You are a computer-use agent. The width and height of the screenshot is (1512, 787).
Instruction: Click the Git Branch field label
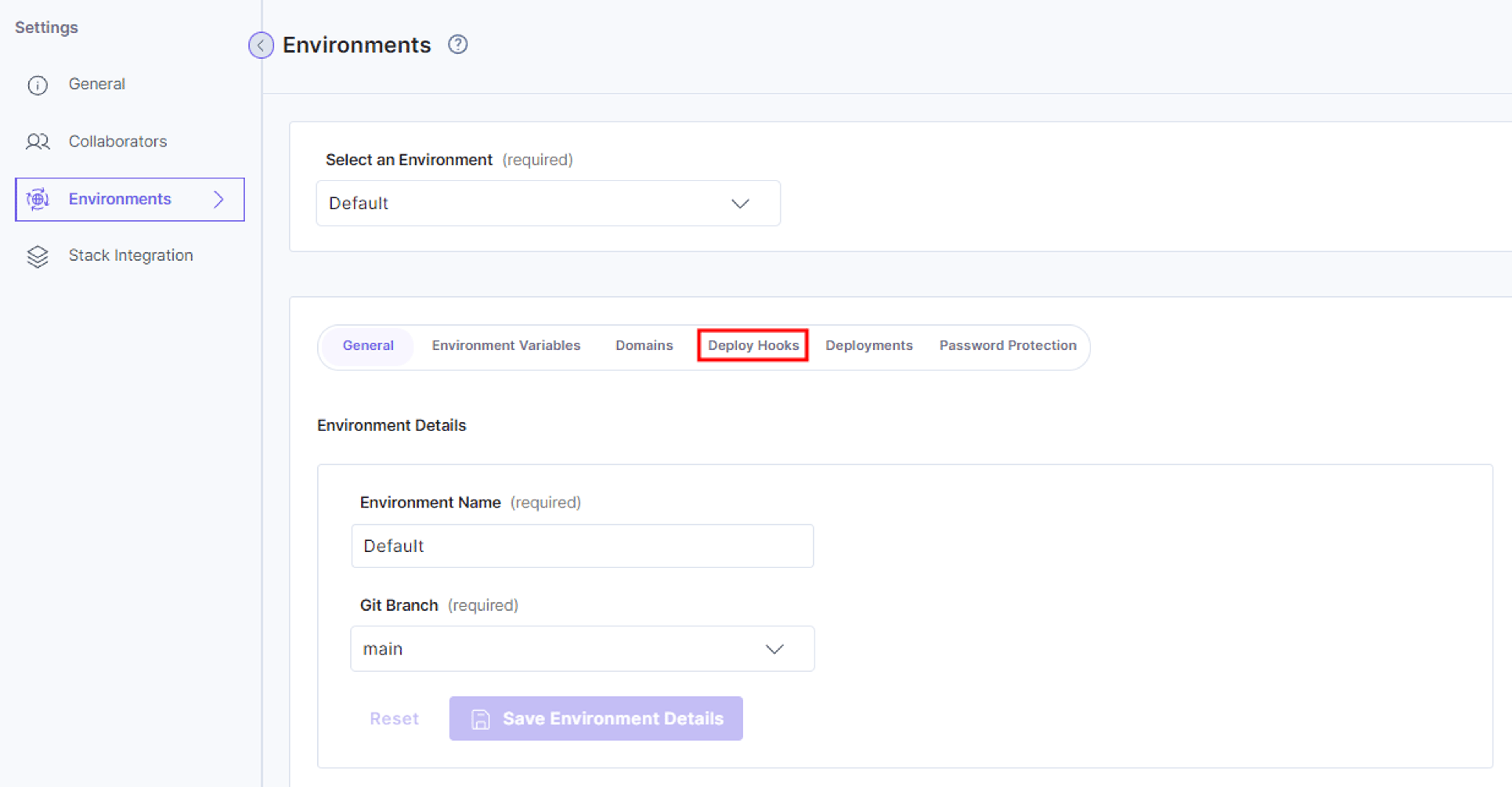coord(399,605)
